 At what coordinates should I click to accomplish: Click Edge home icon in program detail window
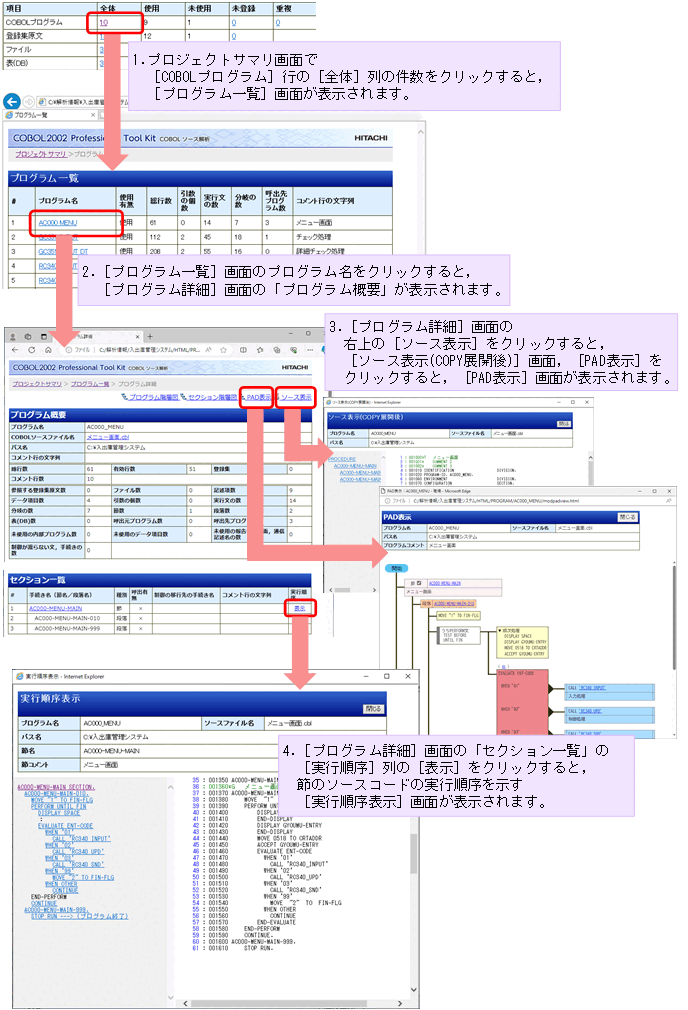pos(48,350)
